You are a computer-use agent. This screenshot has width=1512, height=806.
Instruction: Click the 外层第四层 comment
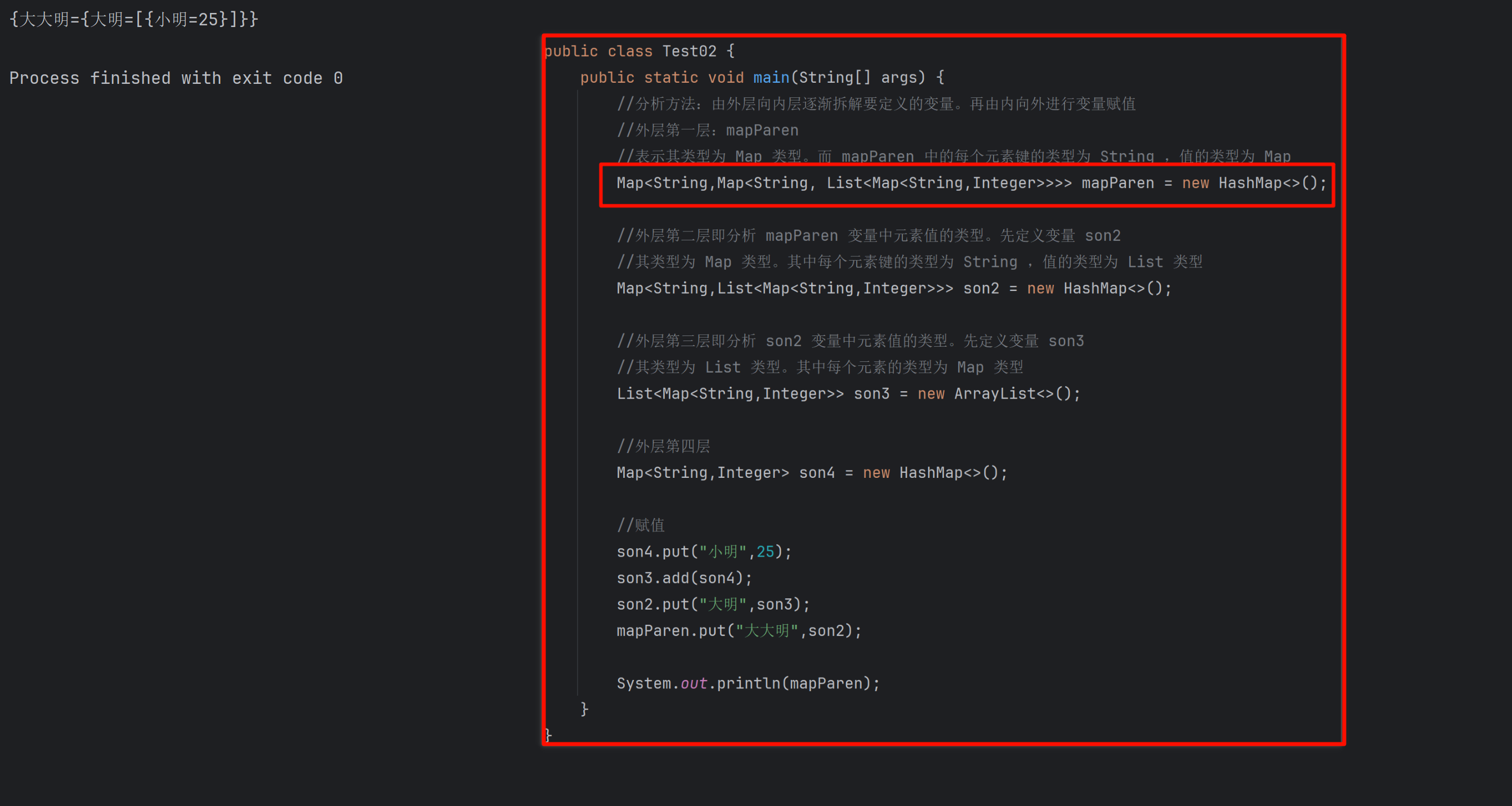(663, 446)
